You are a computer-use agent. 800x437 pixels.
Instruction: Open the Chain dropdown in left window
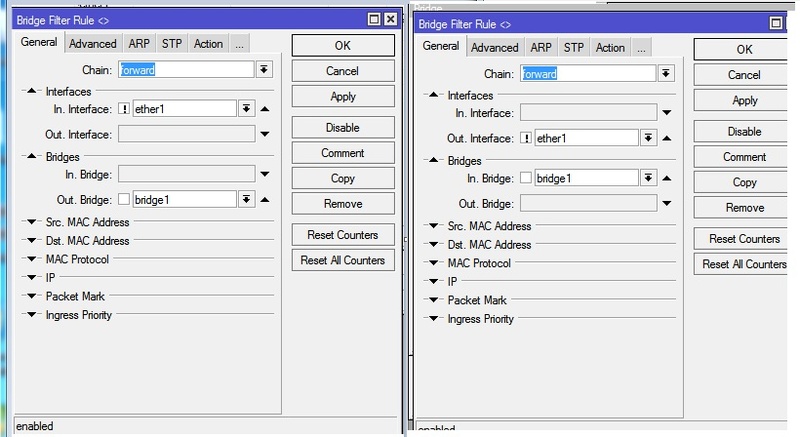click(x=264, y=70)
